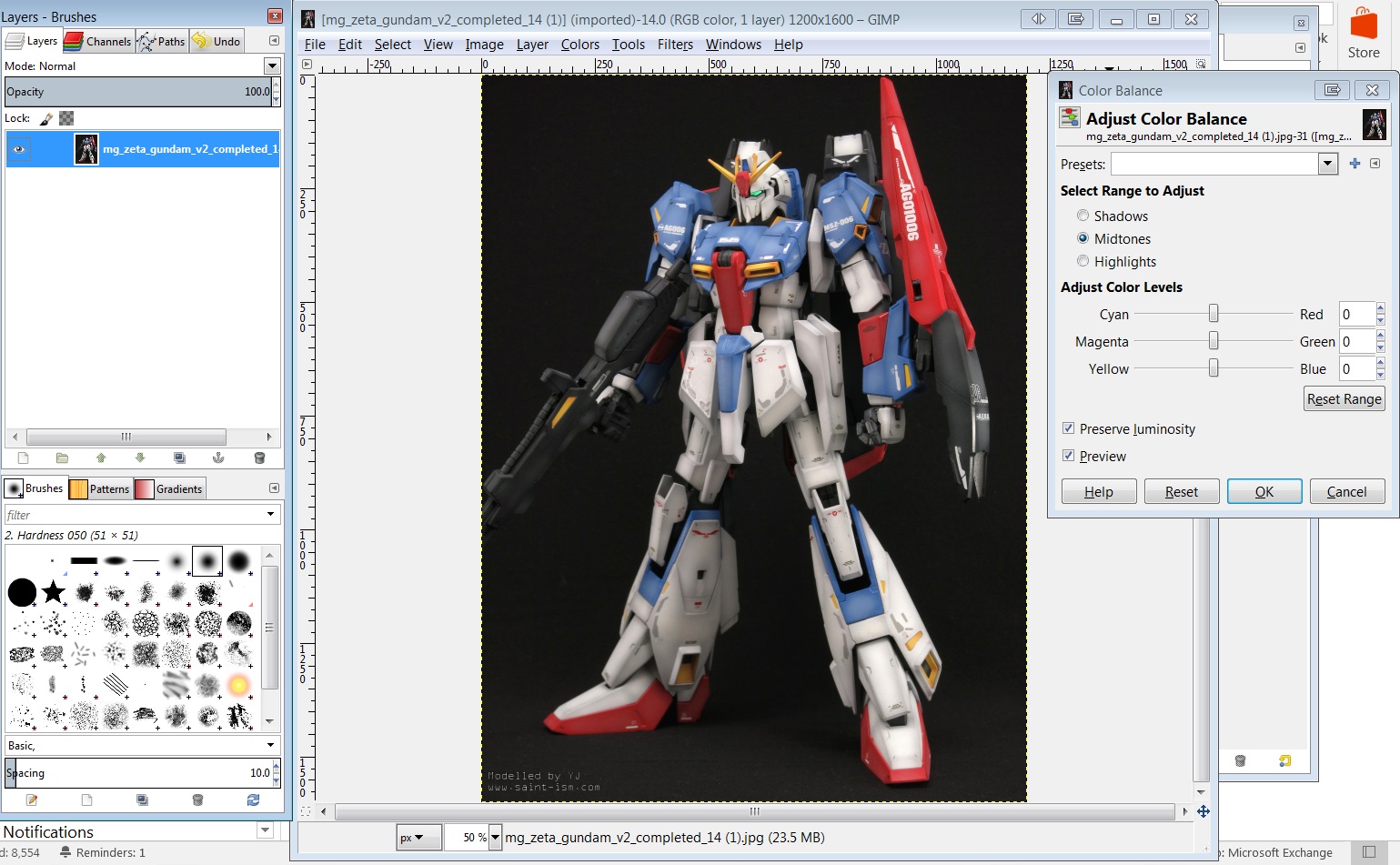Delete the selected brush
1400x865 pixels.
point(197,800)
